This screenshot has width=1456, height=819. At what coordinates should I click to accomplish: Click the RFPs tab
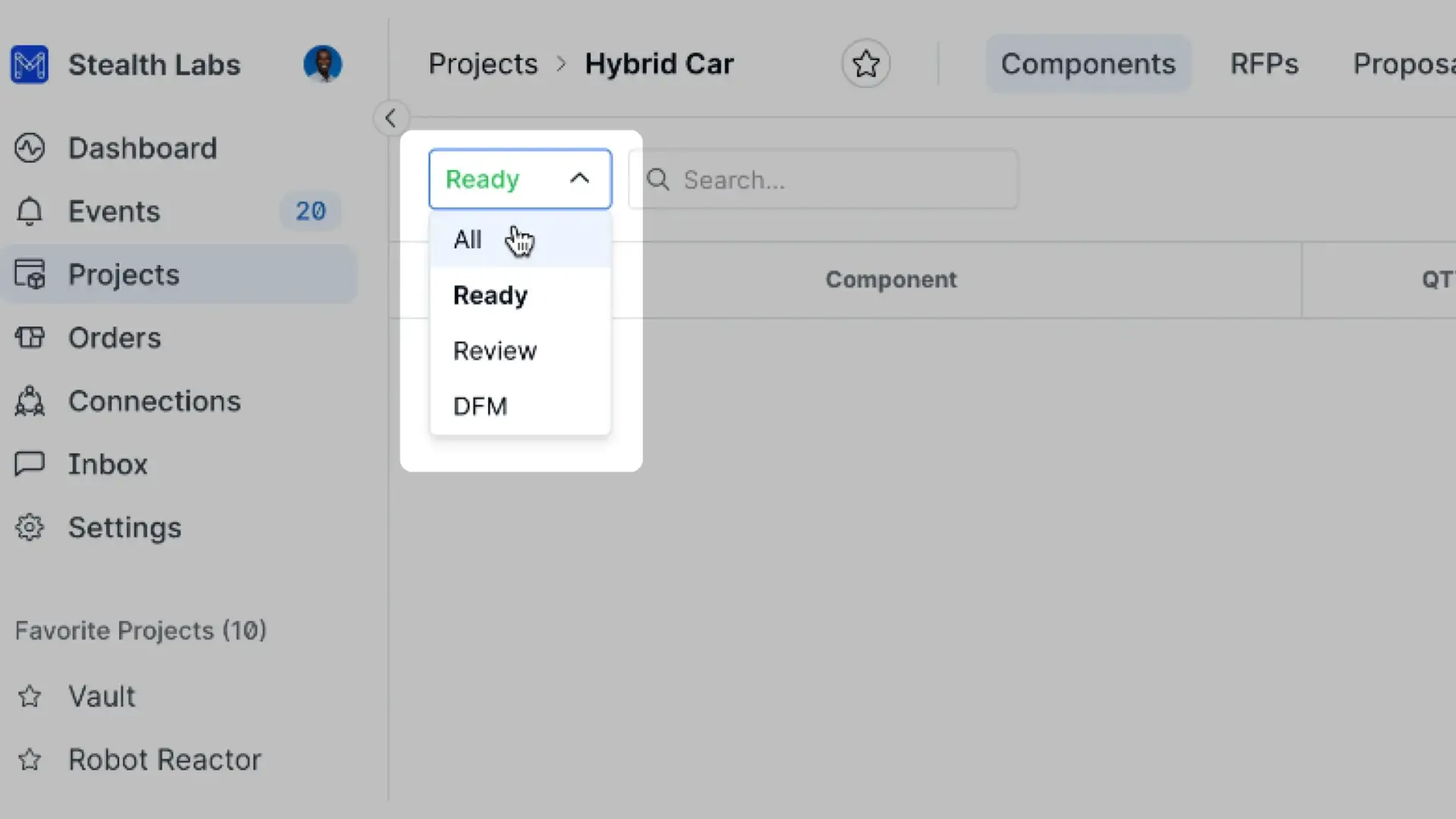[1265, 63]
